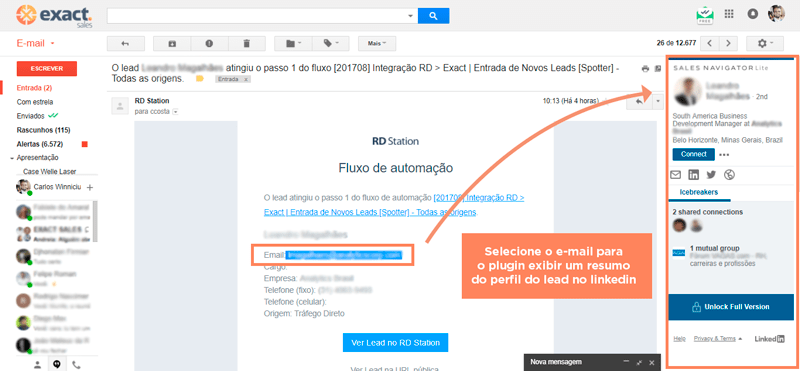
Task: Open the Case Welle Laser label
Action: coord(49,171)
